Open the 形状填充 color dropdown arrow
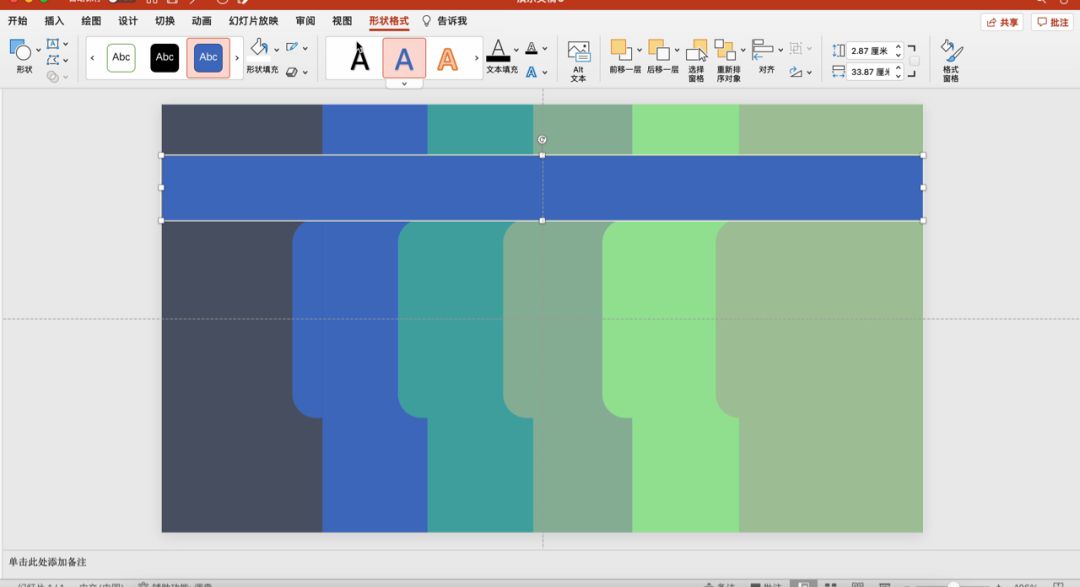This screenshot has width=1080, height=587. pos(276,50)
